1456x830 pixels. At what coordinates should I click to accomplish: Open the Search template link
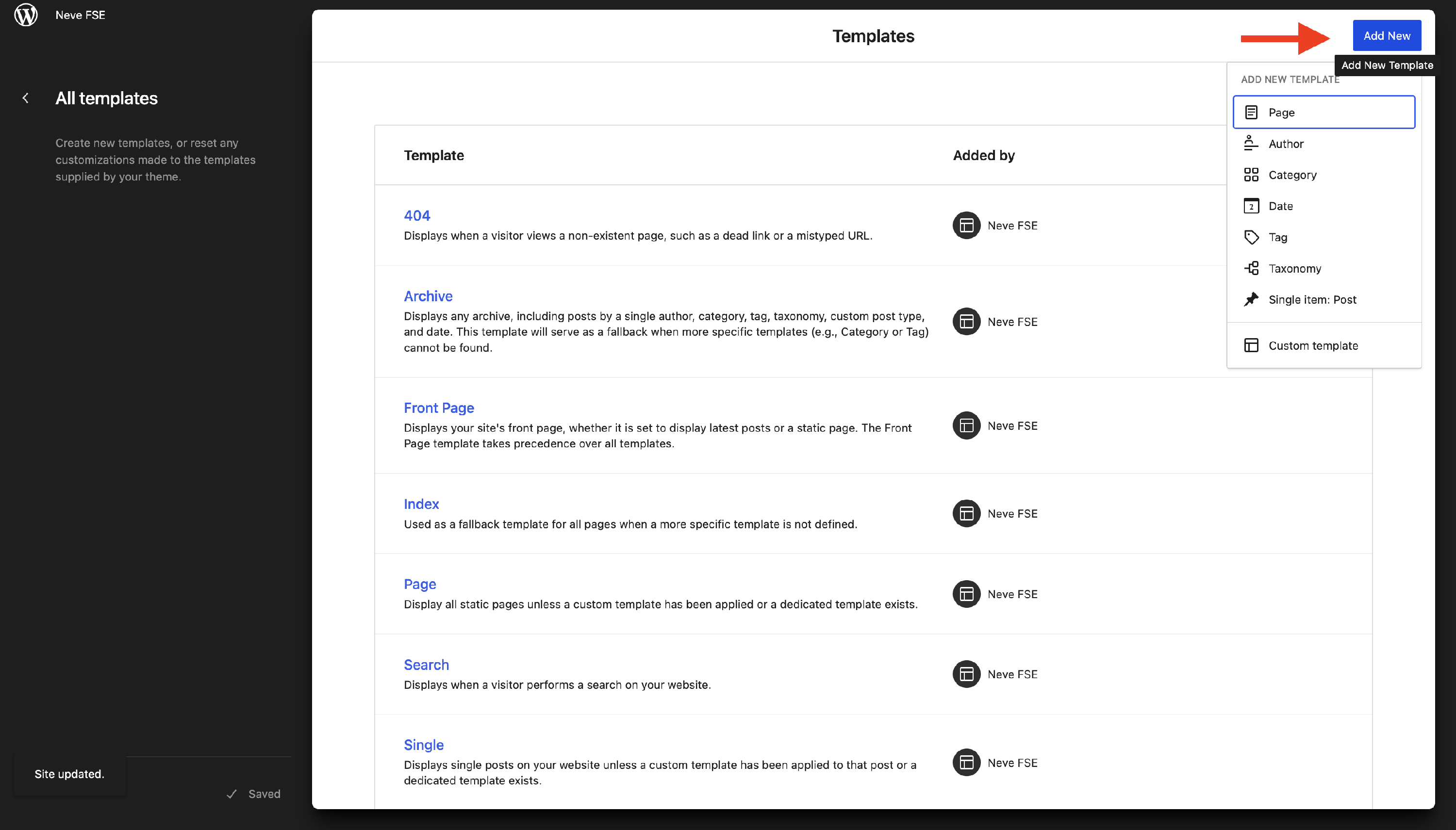(x=426, y=665)
